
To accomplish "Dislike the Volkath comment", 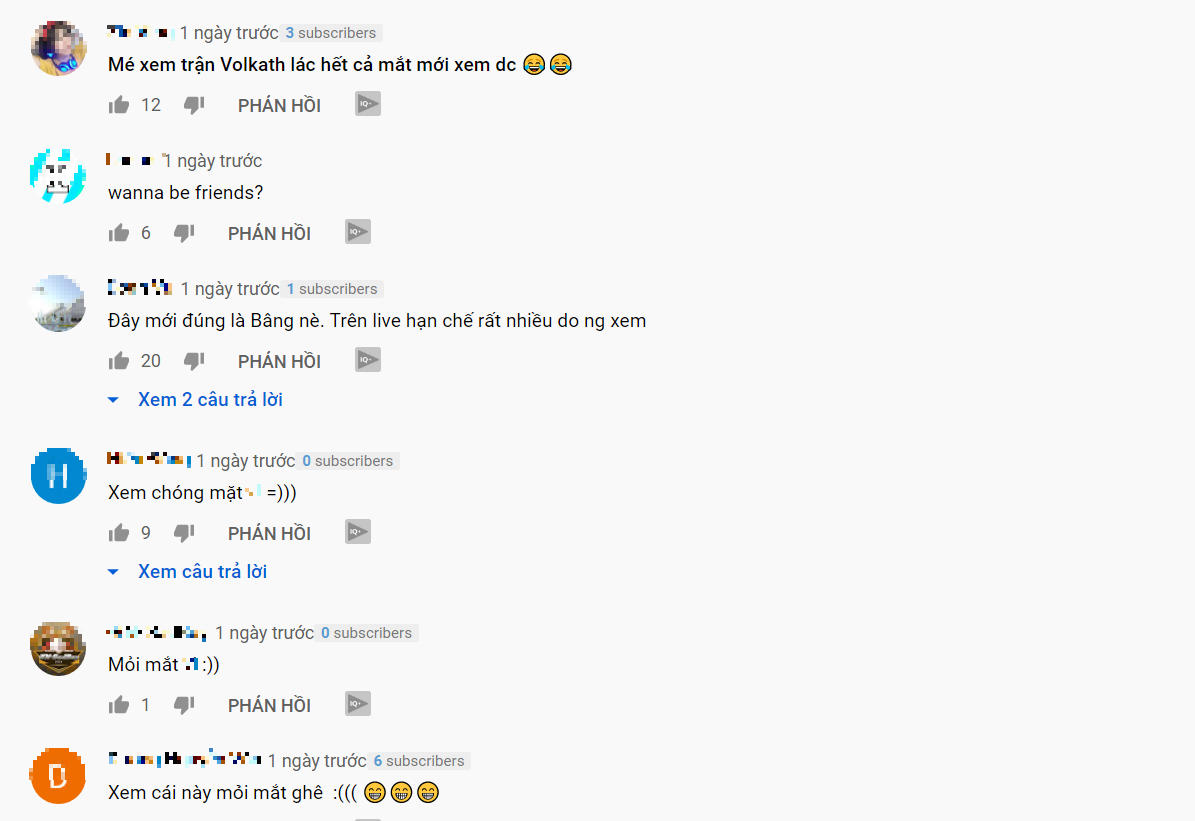I will click(x=194, y=105).
